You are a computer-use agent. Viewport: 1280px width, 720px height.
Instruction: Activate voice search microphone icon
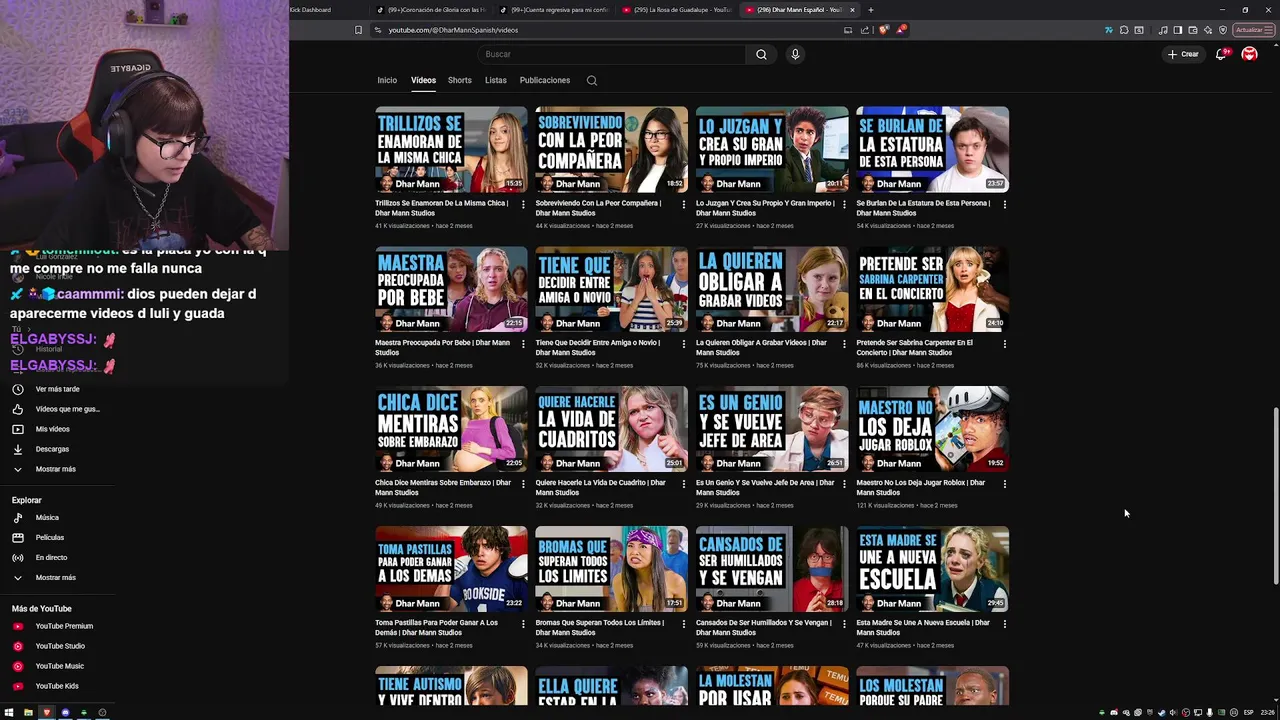click(795, 54)
